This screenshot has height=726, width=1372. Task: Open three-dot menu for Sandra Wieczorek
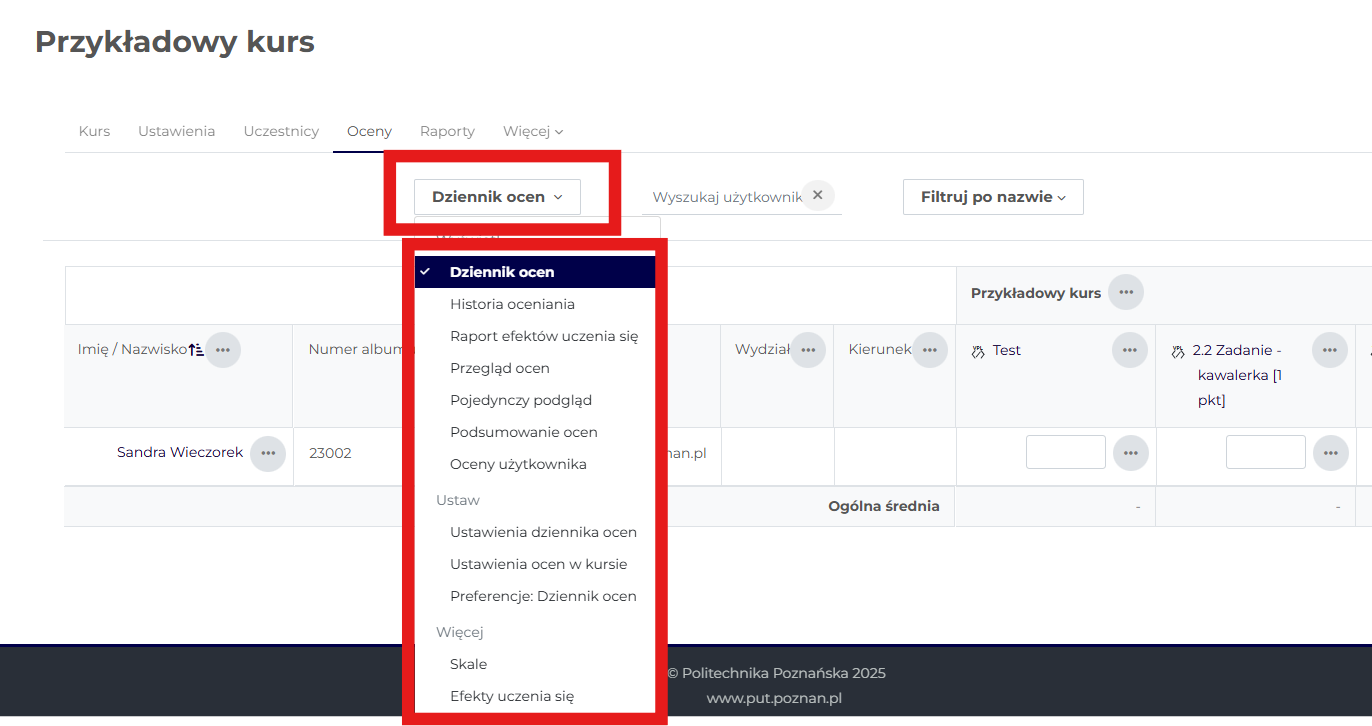pos(268,453)
